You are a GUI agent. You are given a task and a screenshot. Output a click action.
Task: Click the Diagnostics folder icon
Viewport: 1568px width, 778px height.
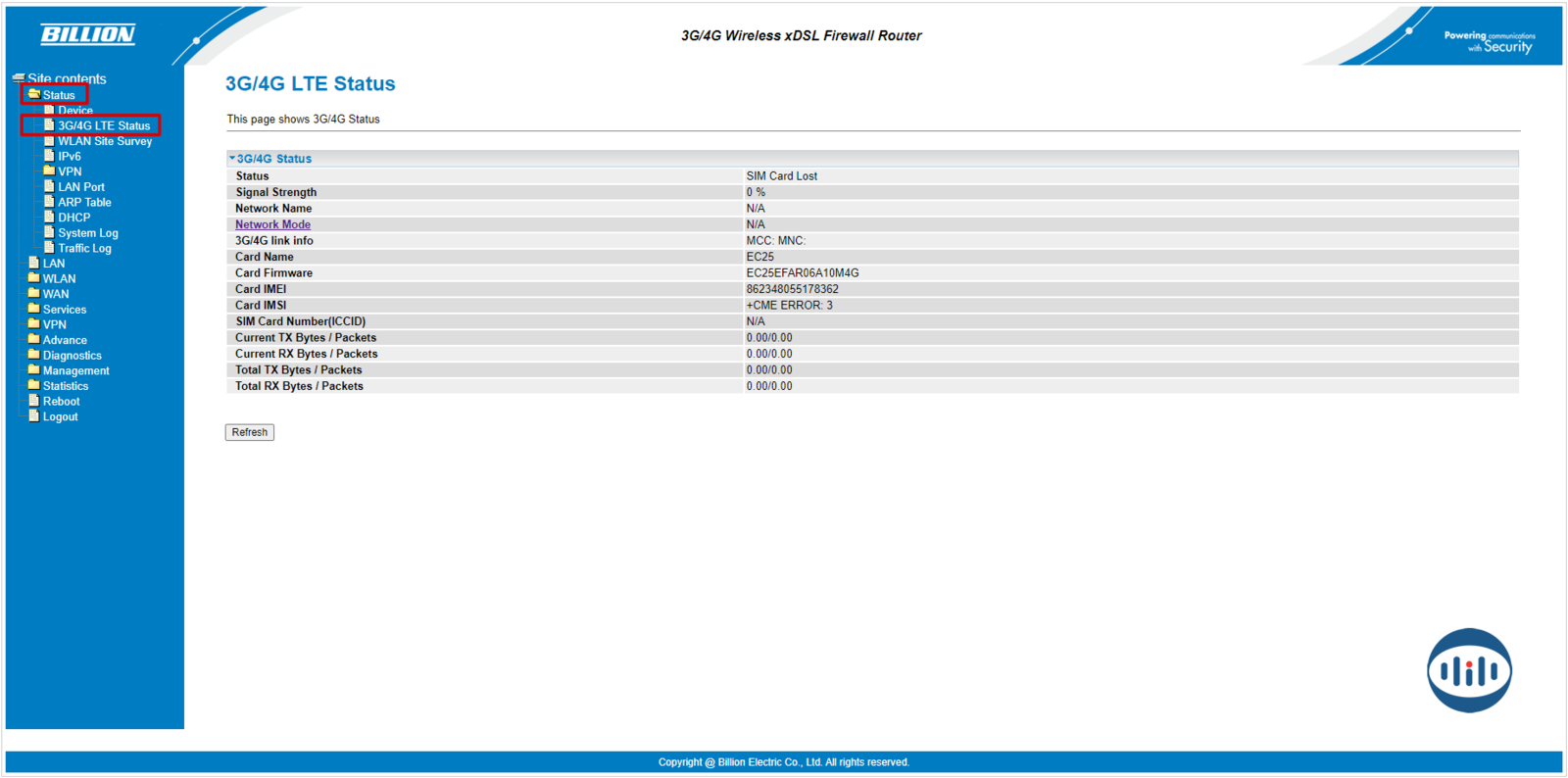[x=34, y=355]
